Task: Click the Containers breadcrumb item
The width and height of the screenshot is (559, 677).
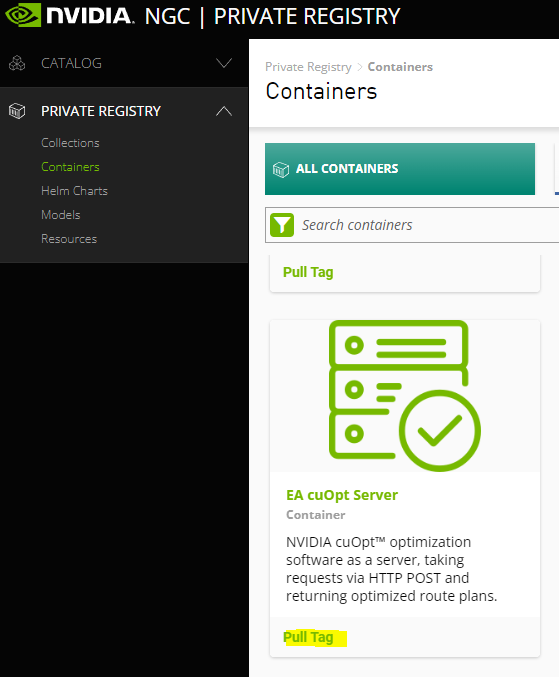Action: 400,67
